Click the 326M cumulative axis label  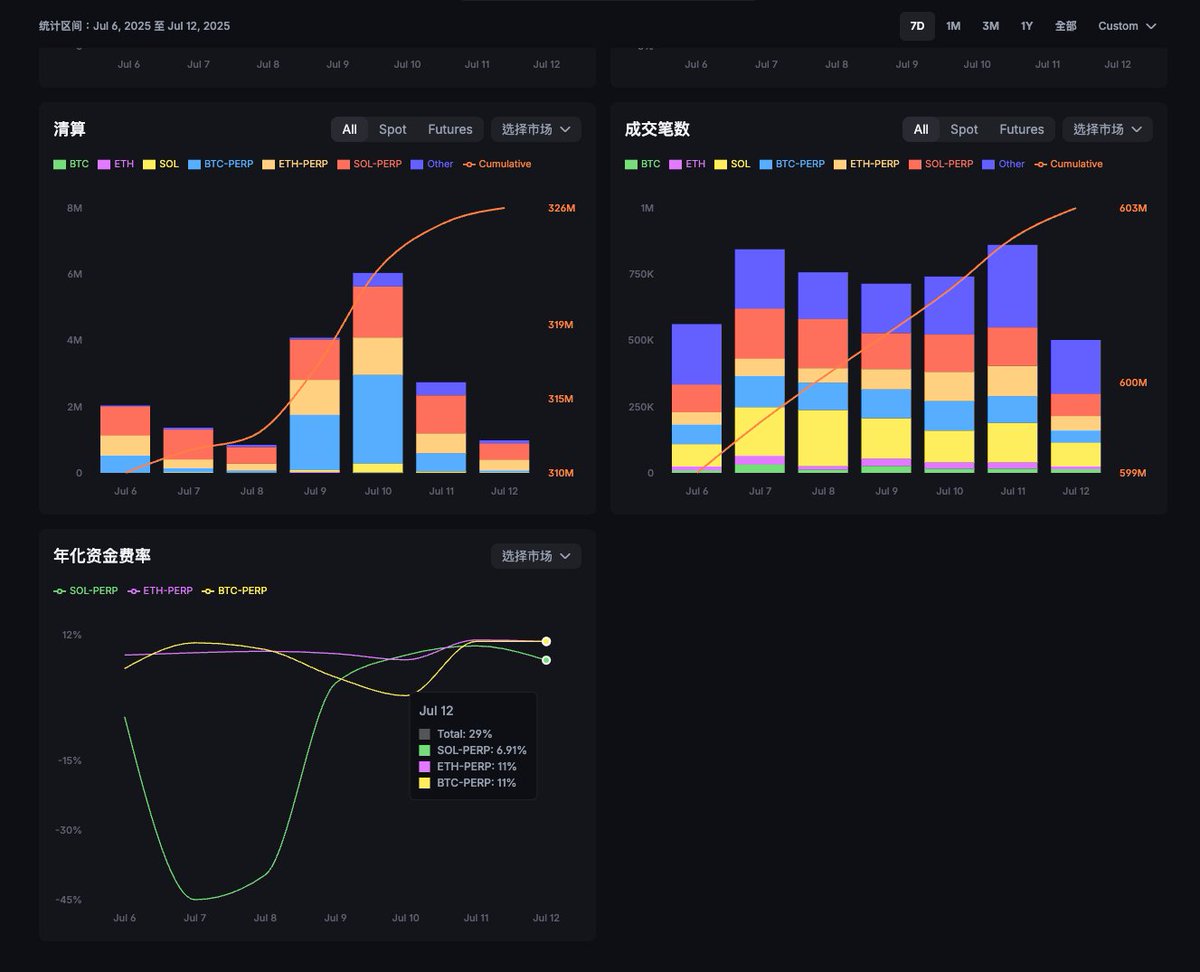(x=562, y=208)
